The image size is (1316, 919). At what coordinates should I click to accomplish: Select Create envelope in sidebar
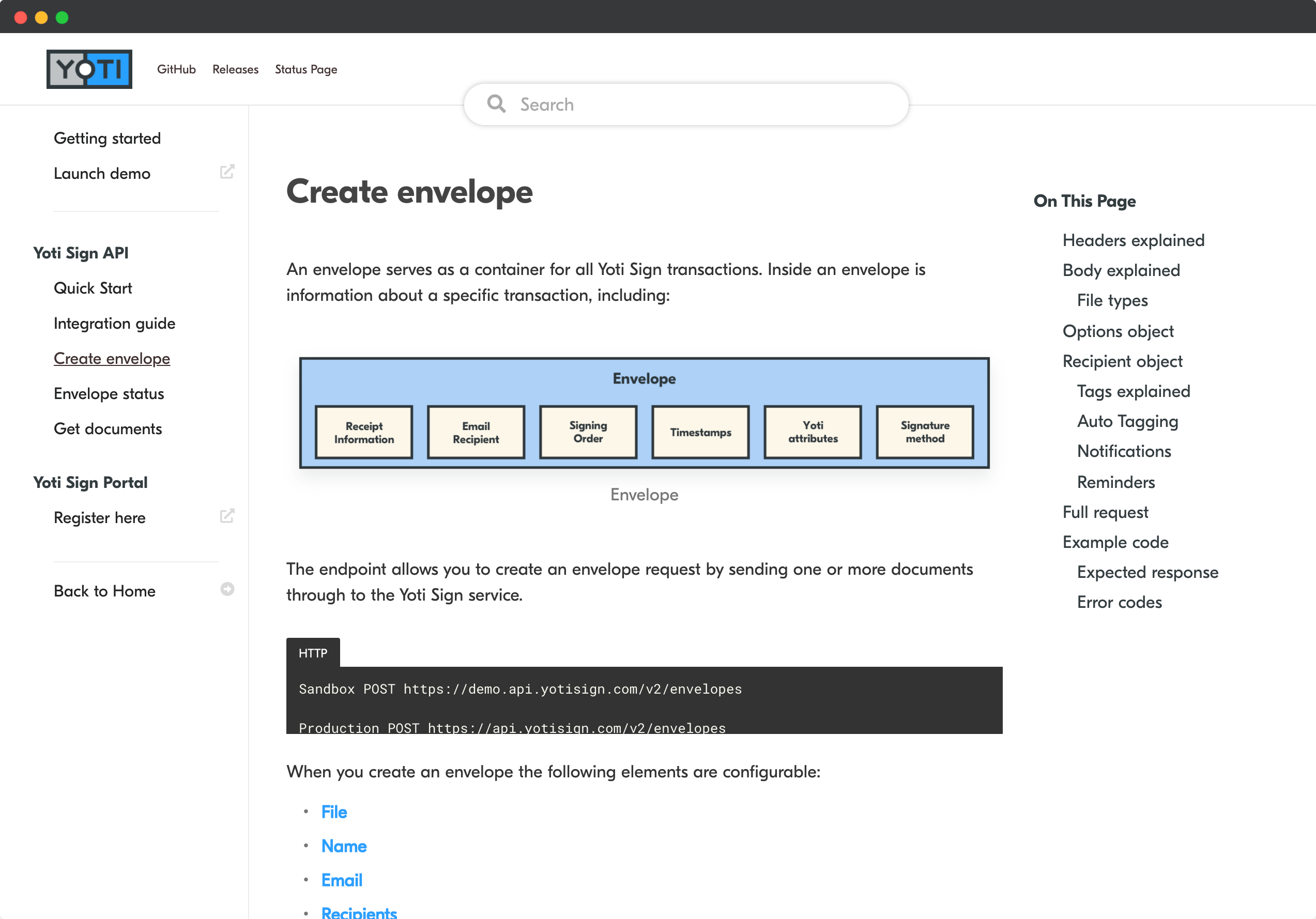click(x=112, y=358)
